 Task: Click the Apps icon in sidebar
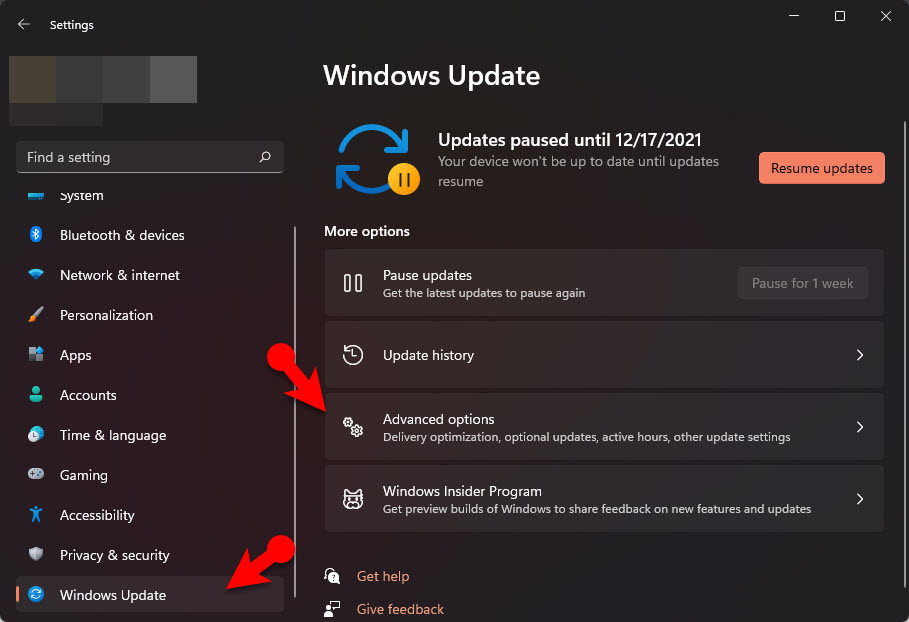(36, 355)
